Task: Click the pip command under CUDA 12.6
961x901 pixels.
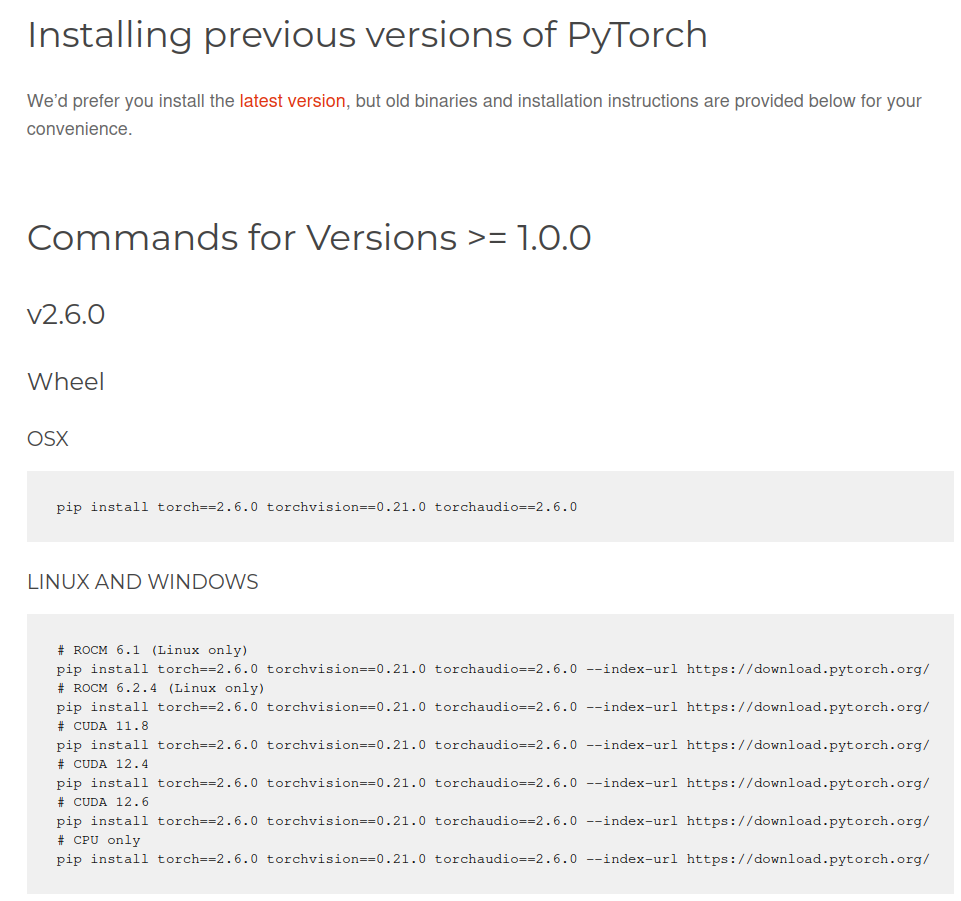Action: point(493,821)
